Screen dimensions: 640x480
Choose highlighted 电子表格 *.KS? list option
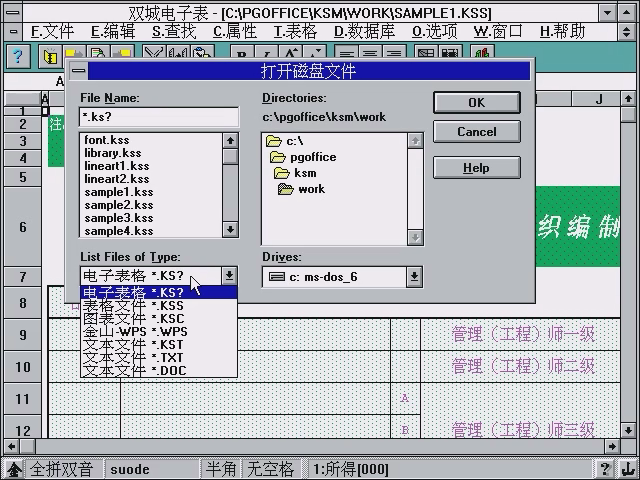159,292
